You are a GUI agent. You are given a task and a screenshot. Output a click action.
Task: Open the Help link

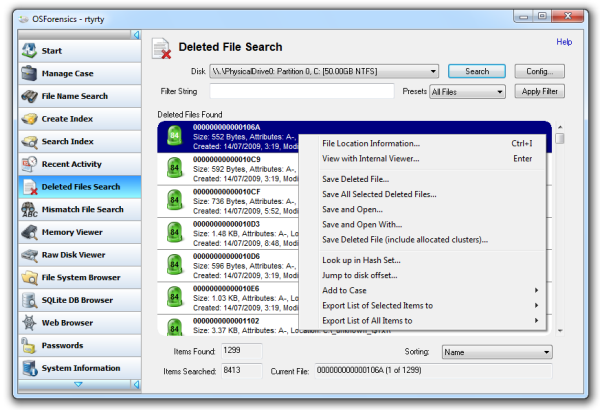pyautogui.click(x=564, y=42)
